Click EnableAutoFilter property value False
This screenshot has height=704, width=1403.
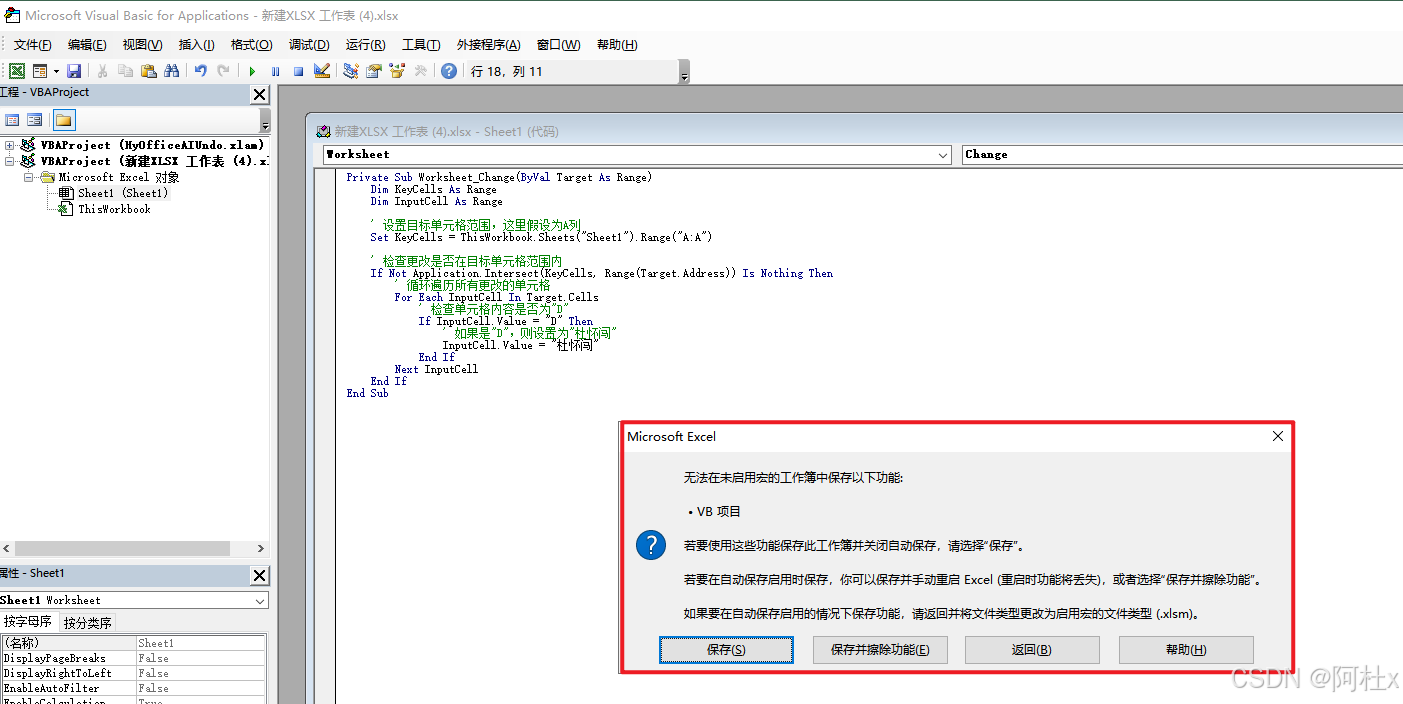coord(200,688)
